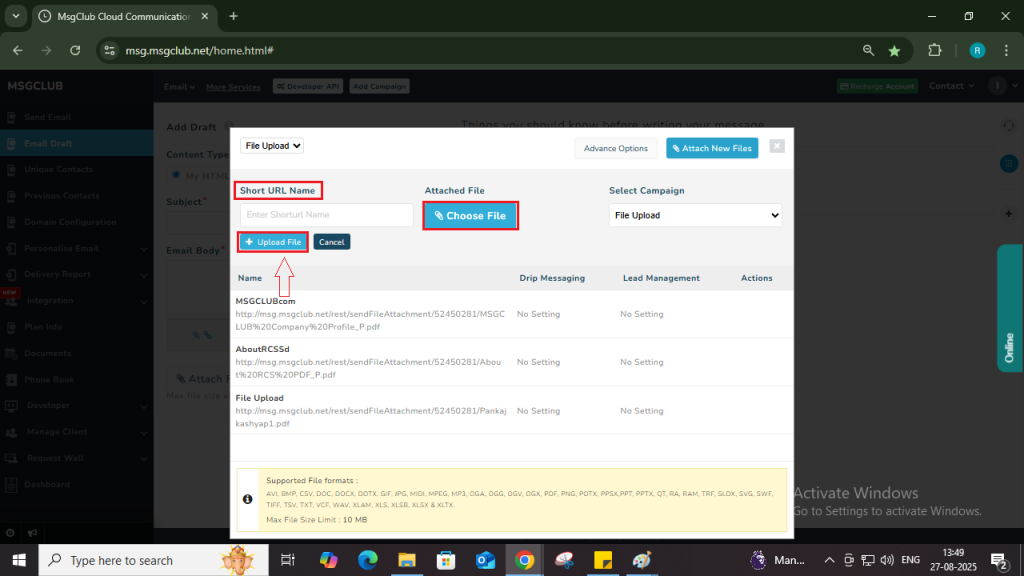Click the Choose File button
The height and width of the screenshot is (576, 1024).
point(470,216)
